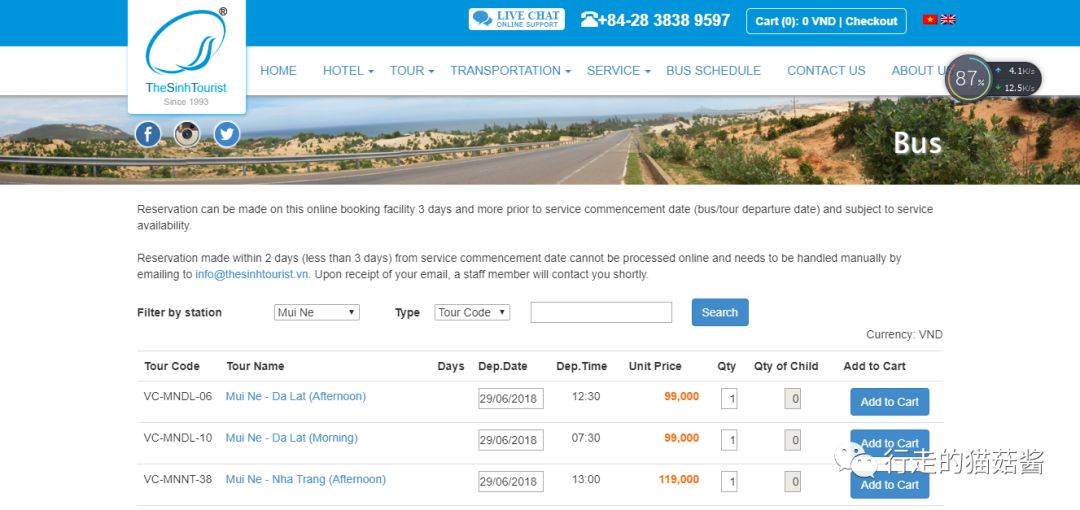This screenshot has width=1080, height=510.
Task: Expand TOUR menu
Action: [x=412, y=70]
